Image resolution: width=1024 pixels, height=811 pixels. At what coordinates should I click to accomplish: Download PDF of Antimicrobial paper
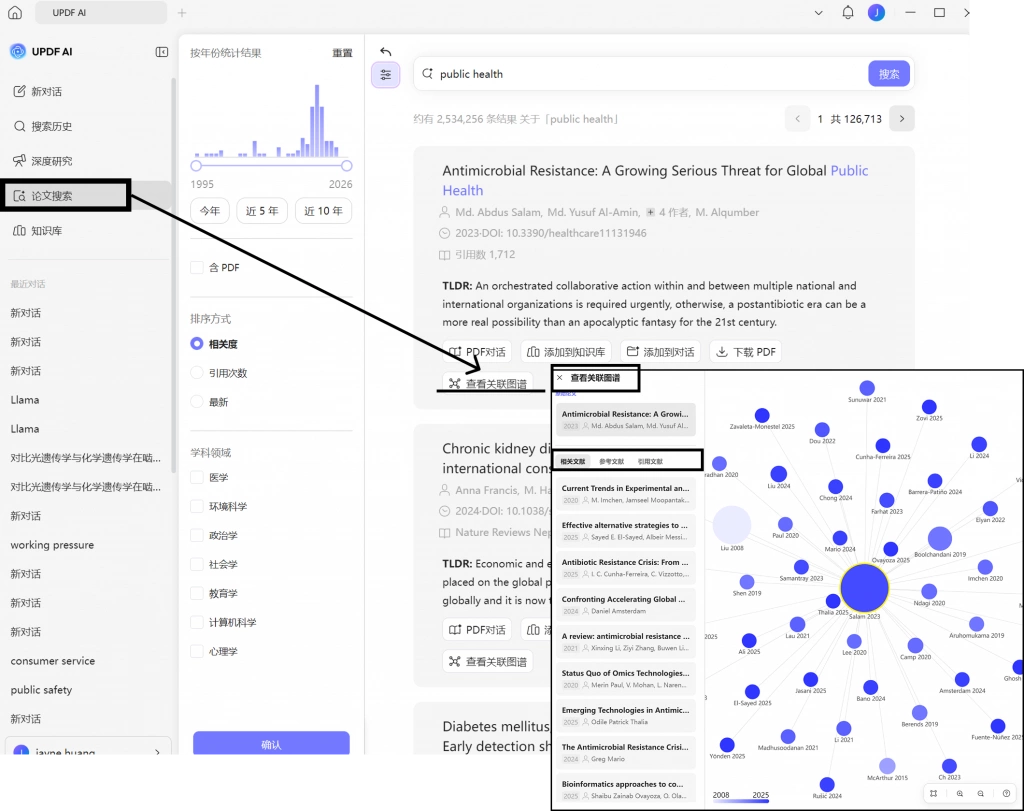(x=746, y=352)
